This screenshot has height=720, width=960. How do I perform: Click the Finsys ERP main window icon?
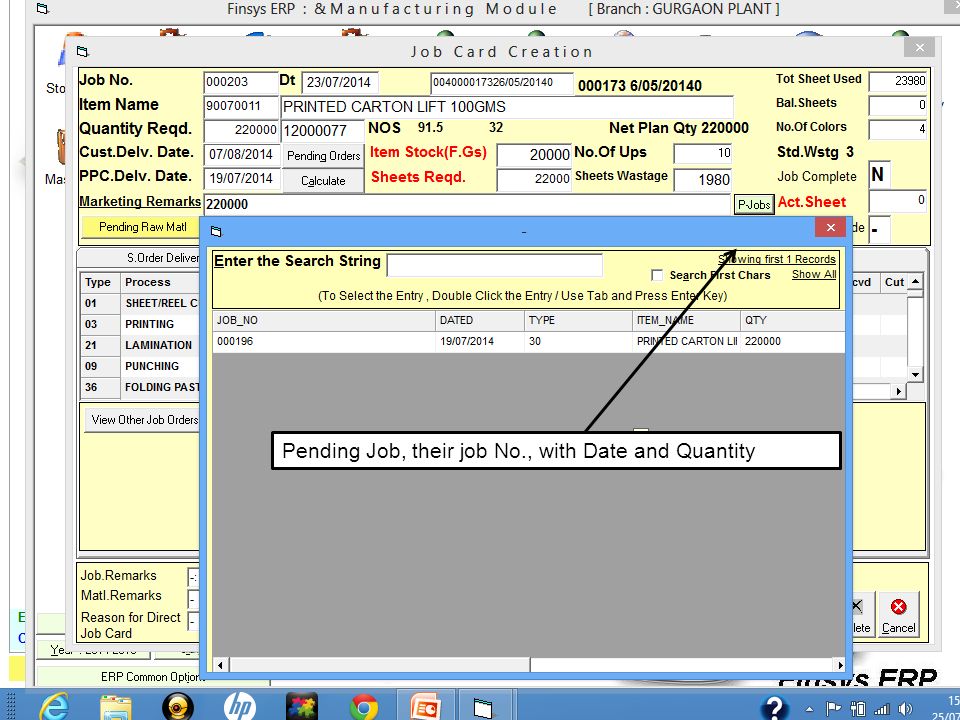[x=42, y=9]
